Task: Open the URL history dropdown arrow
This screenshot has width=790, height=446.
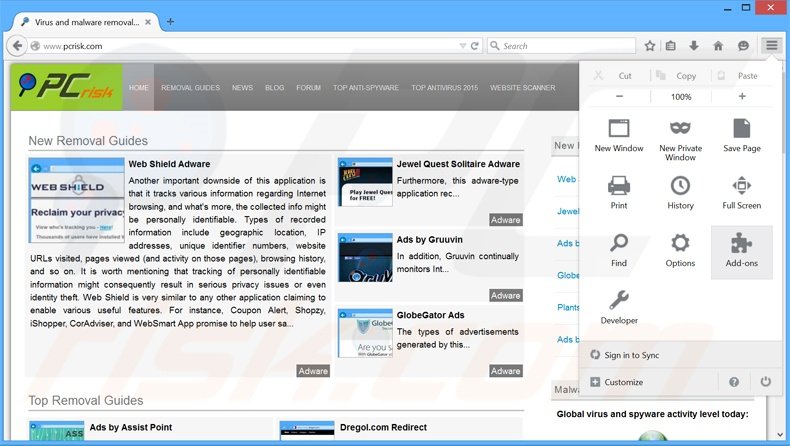Action: click(463, 46)
